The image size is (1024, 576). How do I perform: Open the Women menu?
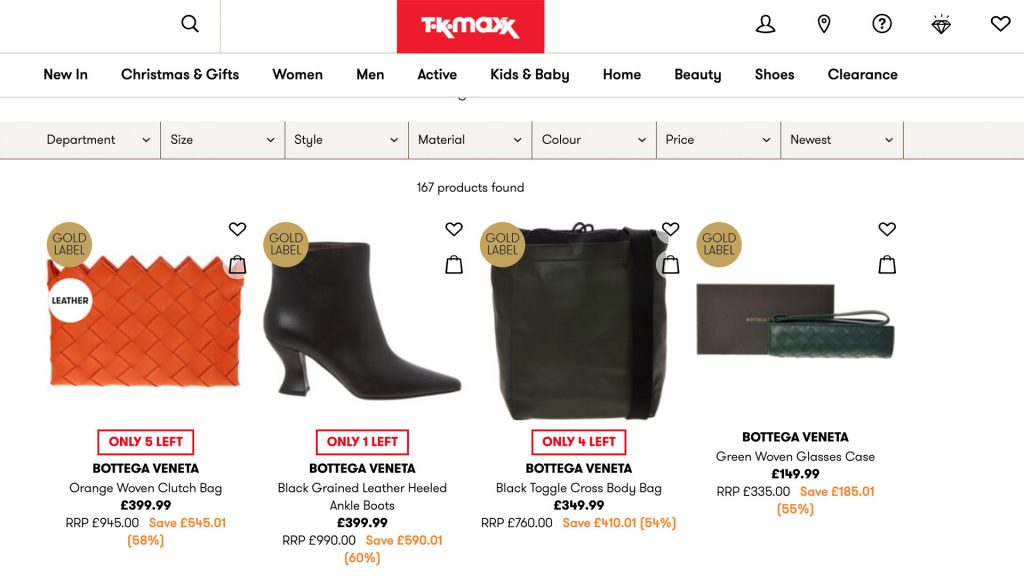[297, 74]
